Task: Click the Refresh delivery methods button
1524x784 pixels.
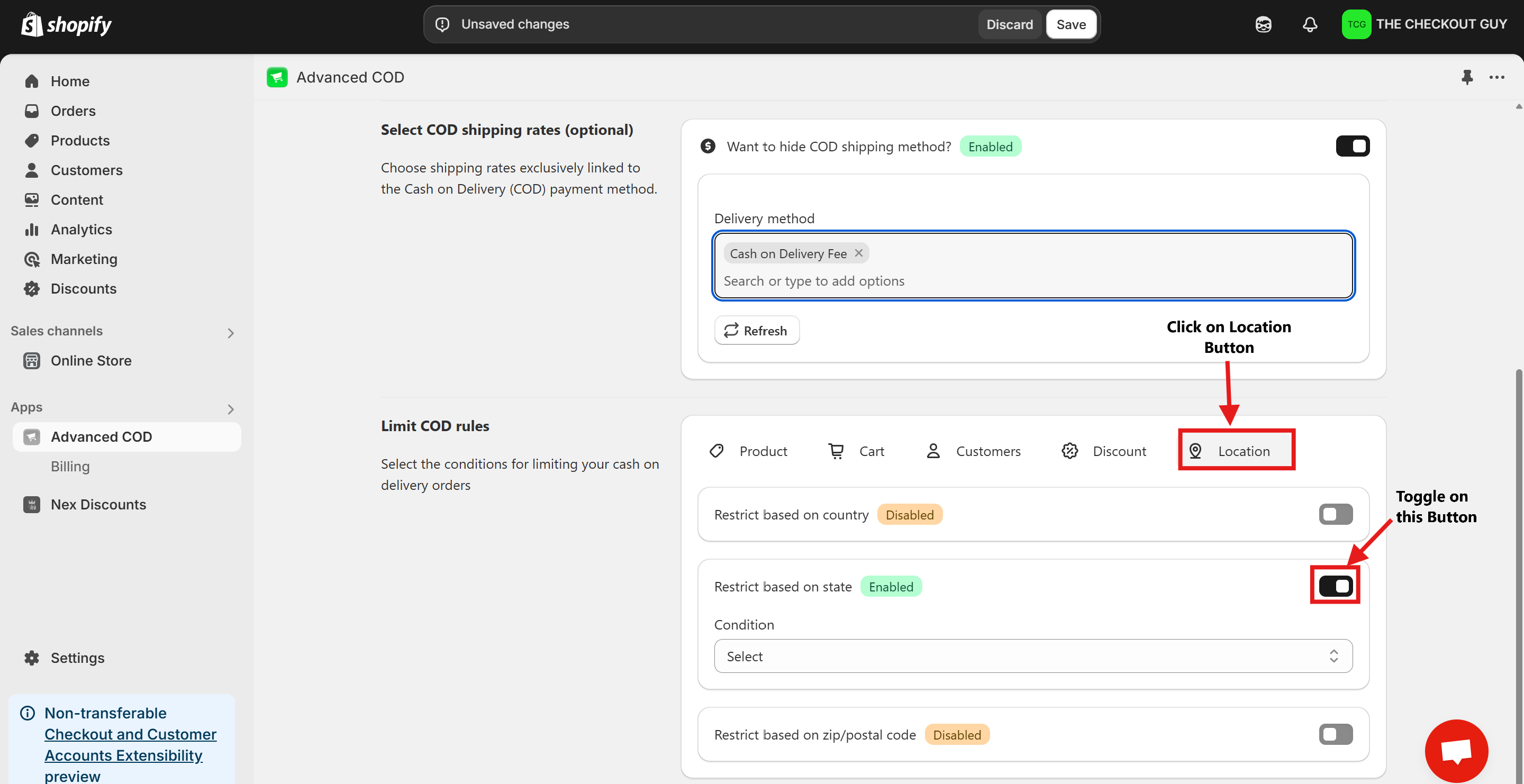Action: tap(756, 331)
